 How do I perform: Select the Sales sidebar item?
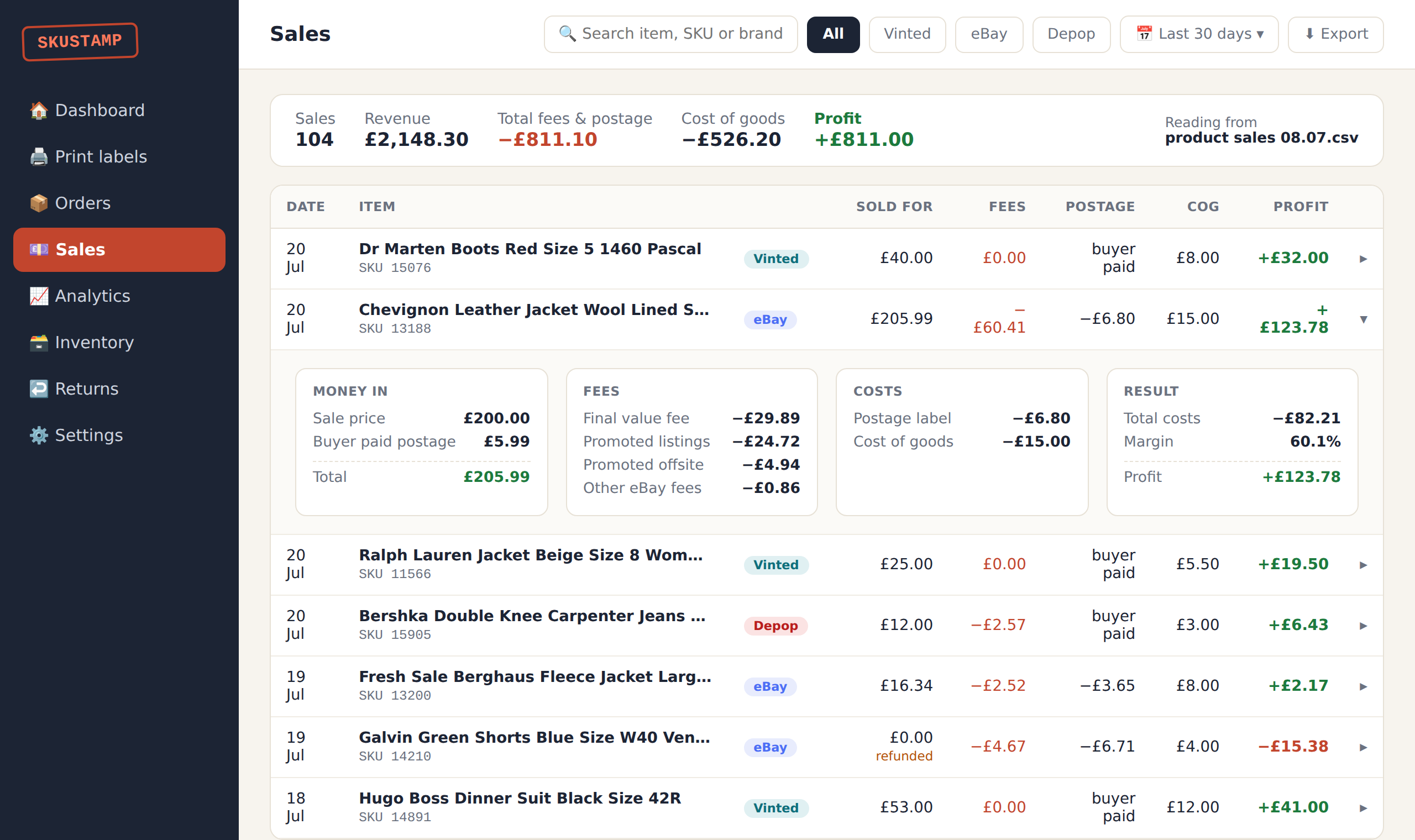pyautogui.click(x=119, y=250)
